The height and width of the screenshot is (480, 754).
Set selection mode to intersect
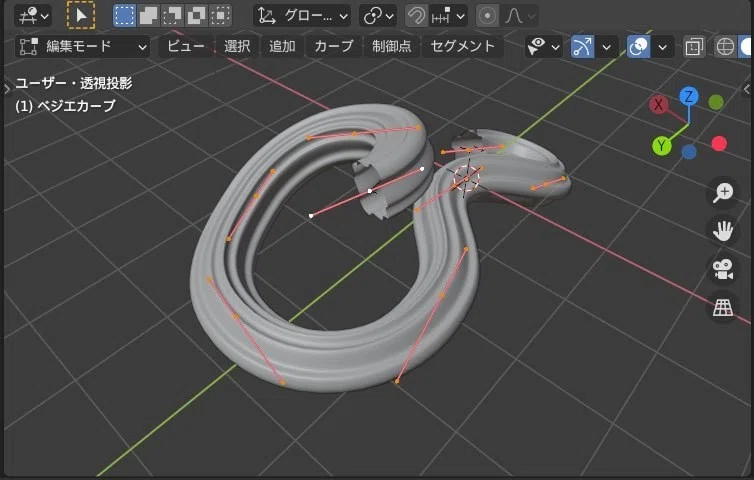click(x=220, y=16)
